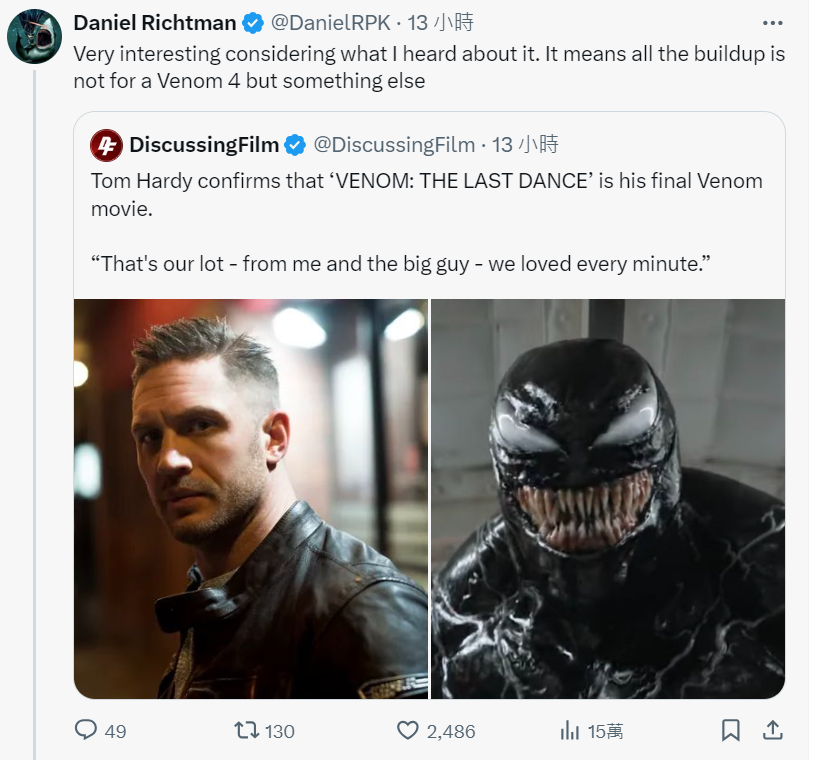
Task: Click DiscussingFilm's blue verified badge
Action: [295, 145]
